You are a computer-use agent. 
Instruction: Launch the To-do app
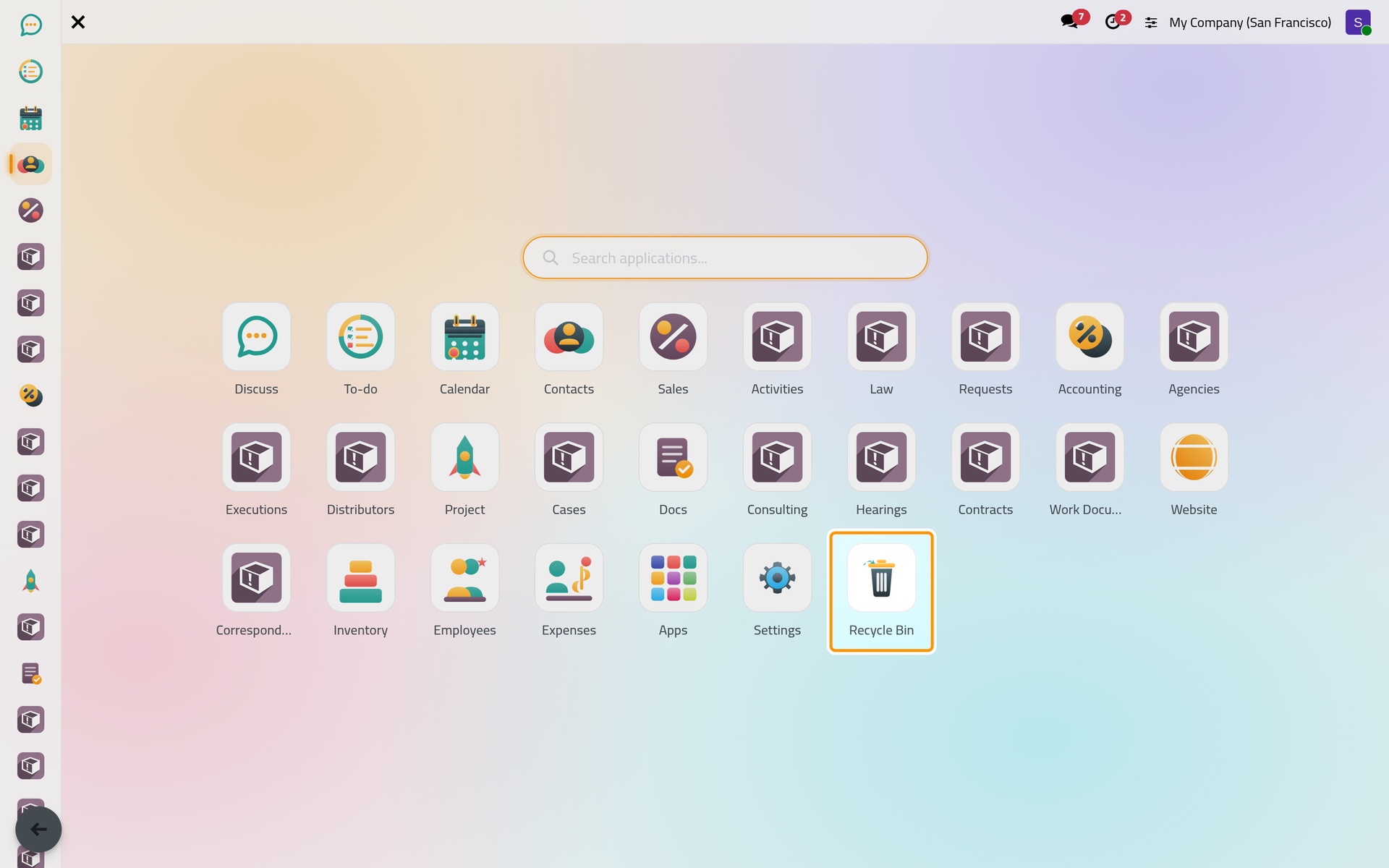click(360, 337)
